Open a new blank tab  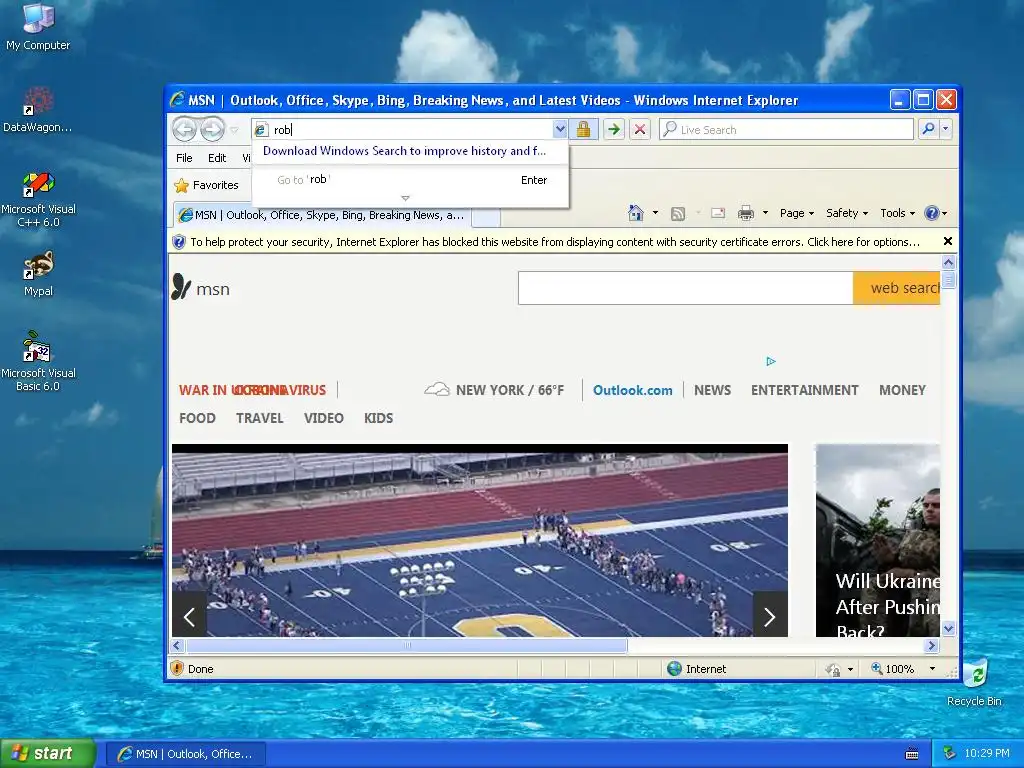(486, 216)
